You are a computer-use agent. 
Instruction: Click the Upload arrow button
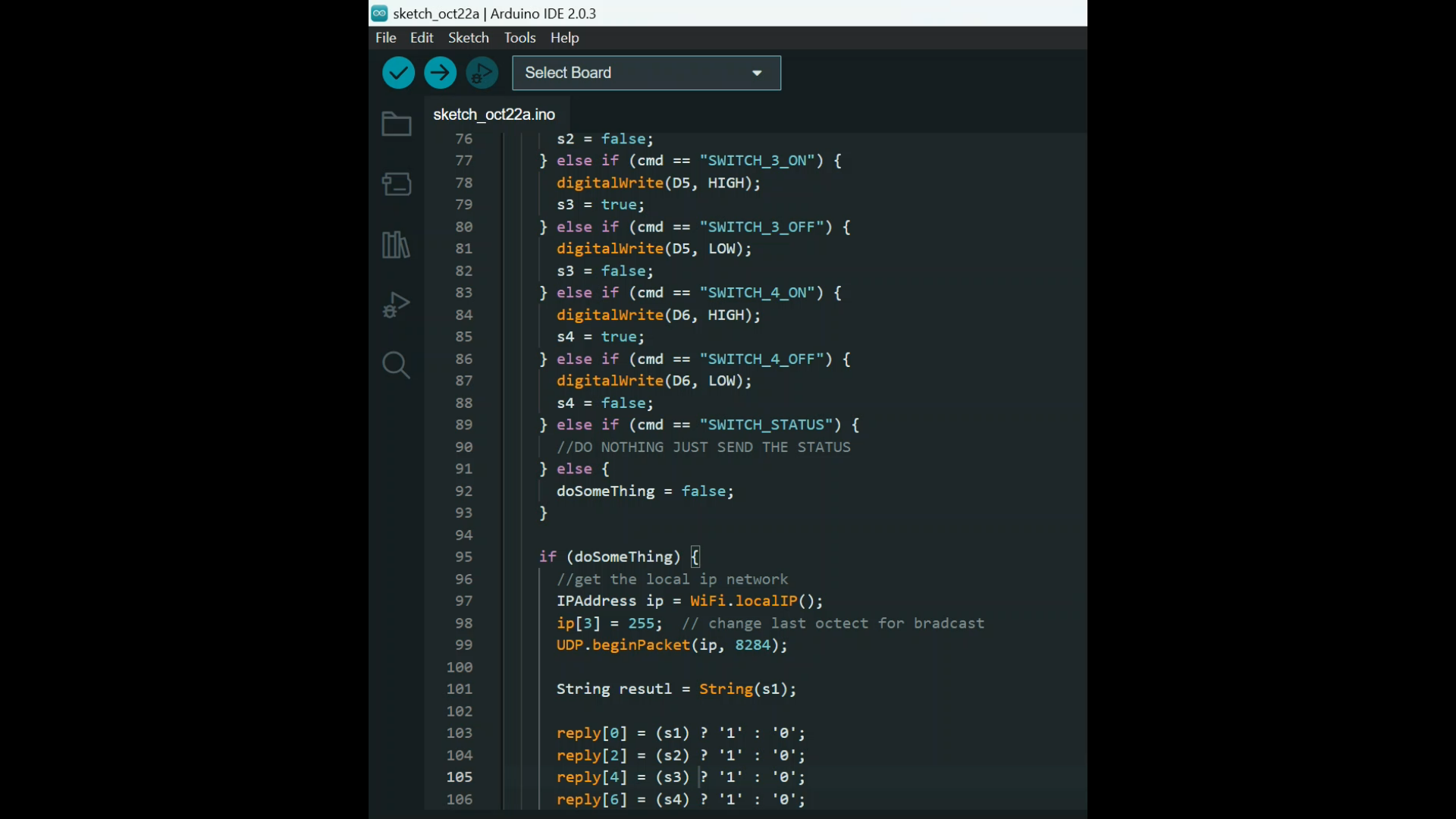(x=440, y=72)
